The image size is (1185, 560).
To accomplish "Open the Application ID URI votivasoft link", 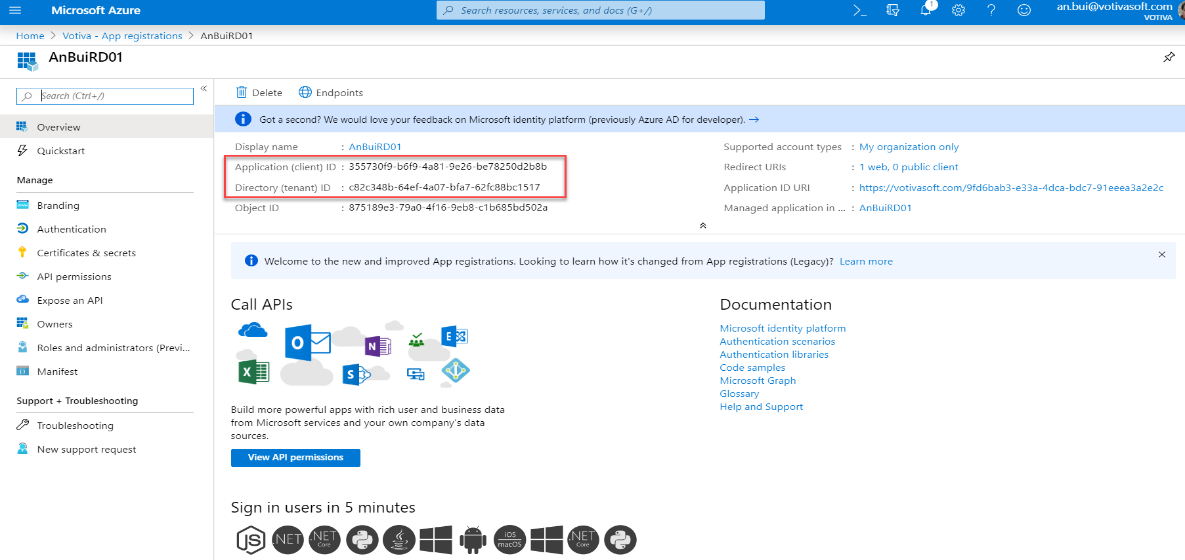I will (1011, 187).
